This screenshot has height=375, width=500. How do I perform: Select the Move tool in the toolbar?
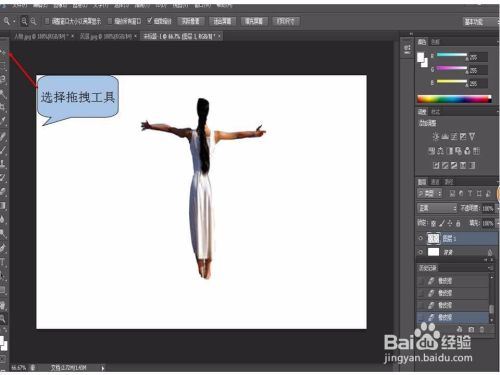coord(3,52)
